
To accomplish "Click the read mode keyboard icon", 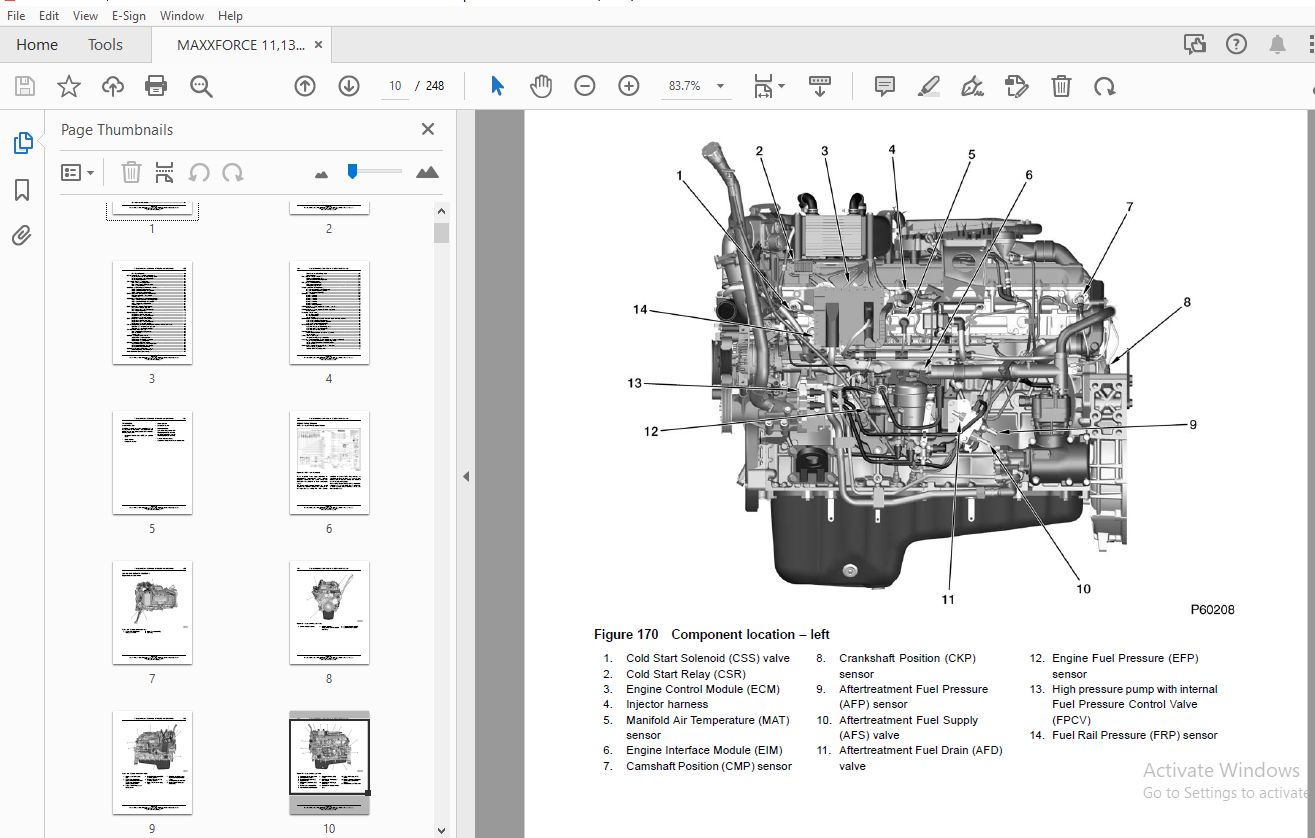I will 820,86.
